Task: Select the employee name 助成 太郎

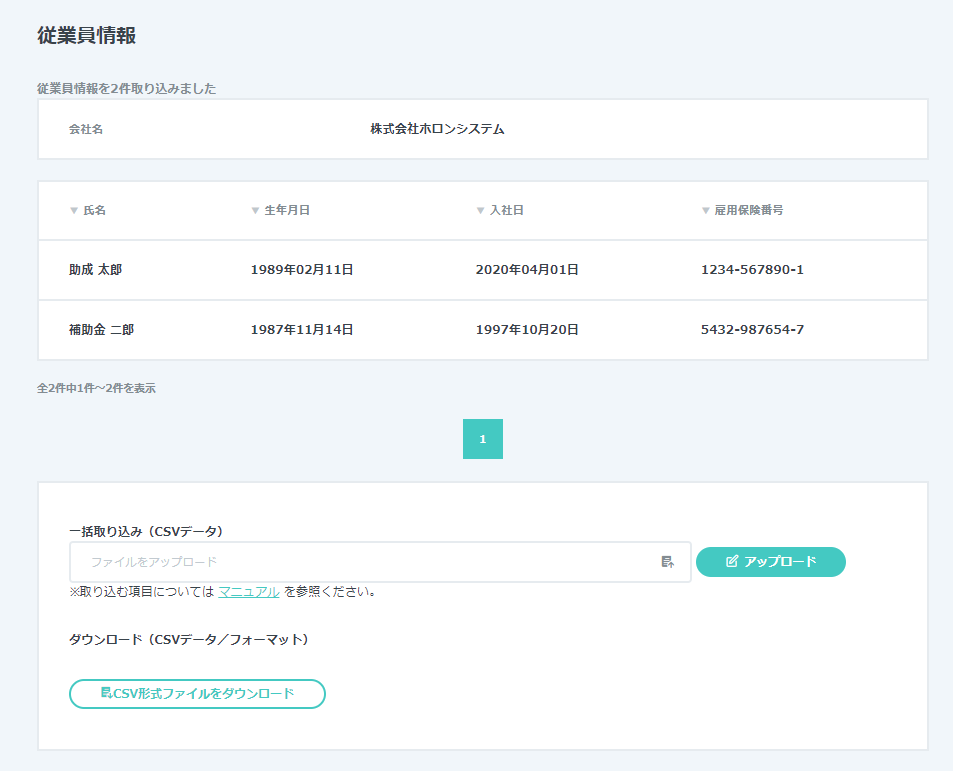Action: (x=95, y=270)
